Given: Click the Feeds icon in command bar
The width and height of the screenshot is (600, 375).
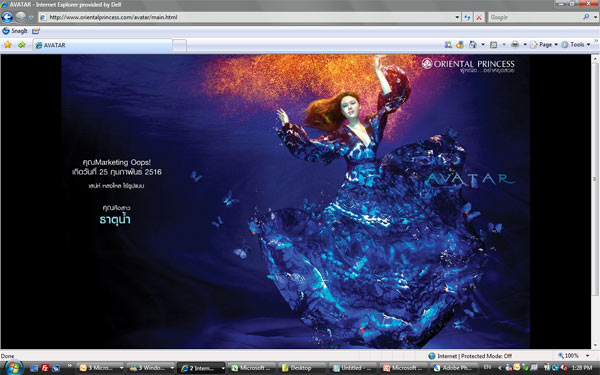Looking at the screenshot, I should click(x=494, y=45).
